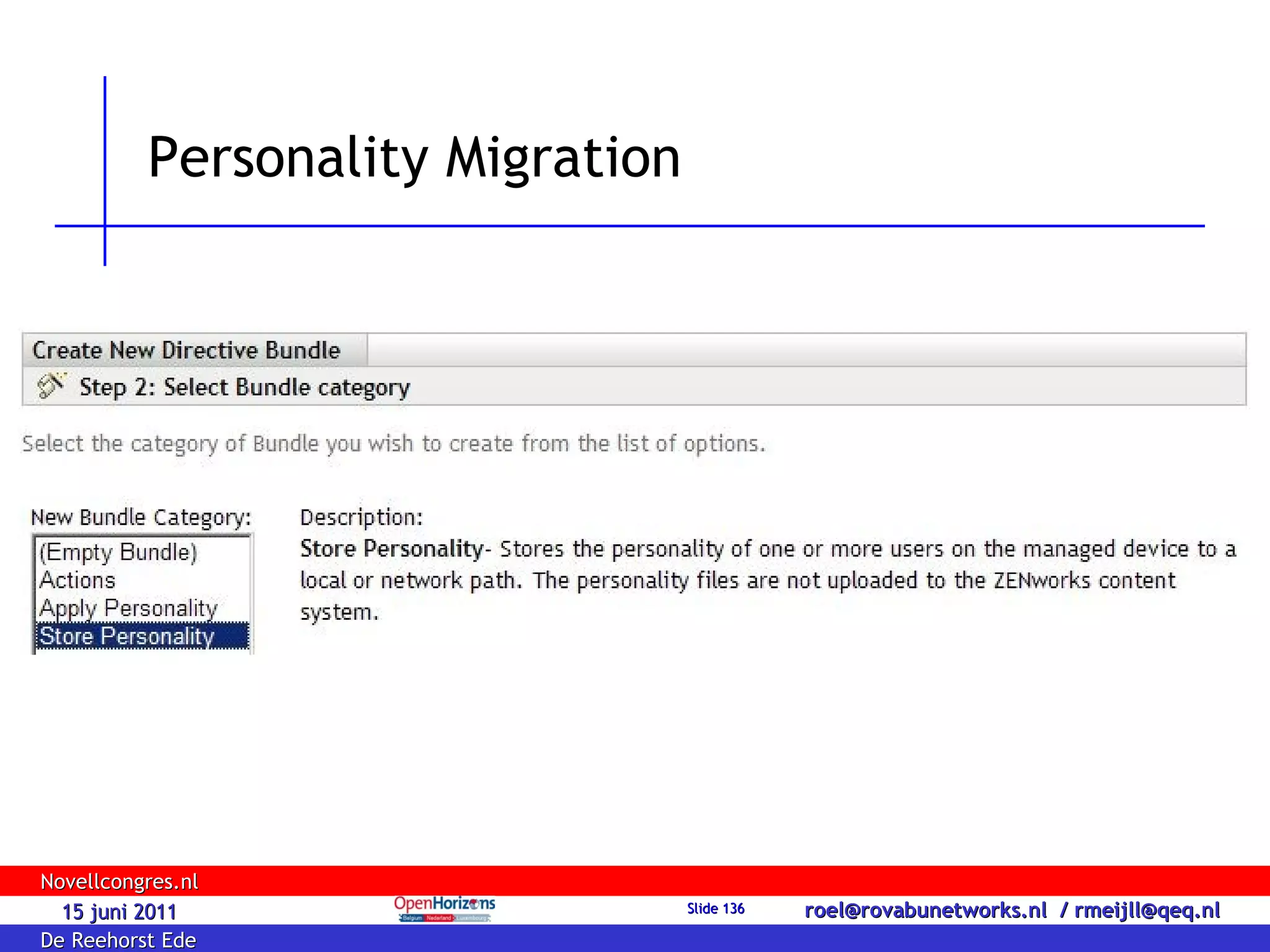Click the Slide 136 label
The height and width of the screenshot is (952, 1270).
[716, 909]
